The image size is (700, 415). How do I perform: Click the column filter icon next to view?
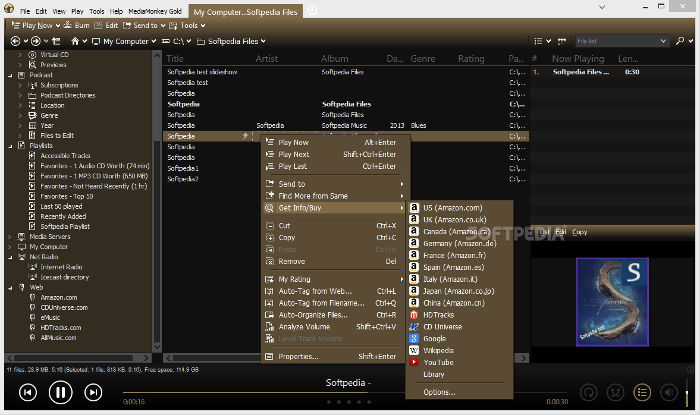pyautogui.click(x=562, y=41)
